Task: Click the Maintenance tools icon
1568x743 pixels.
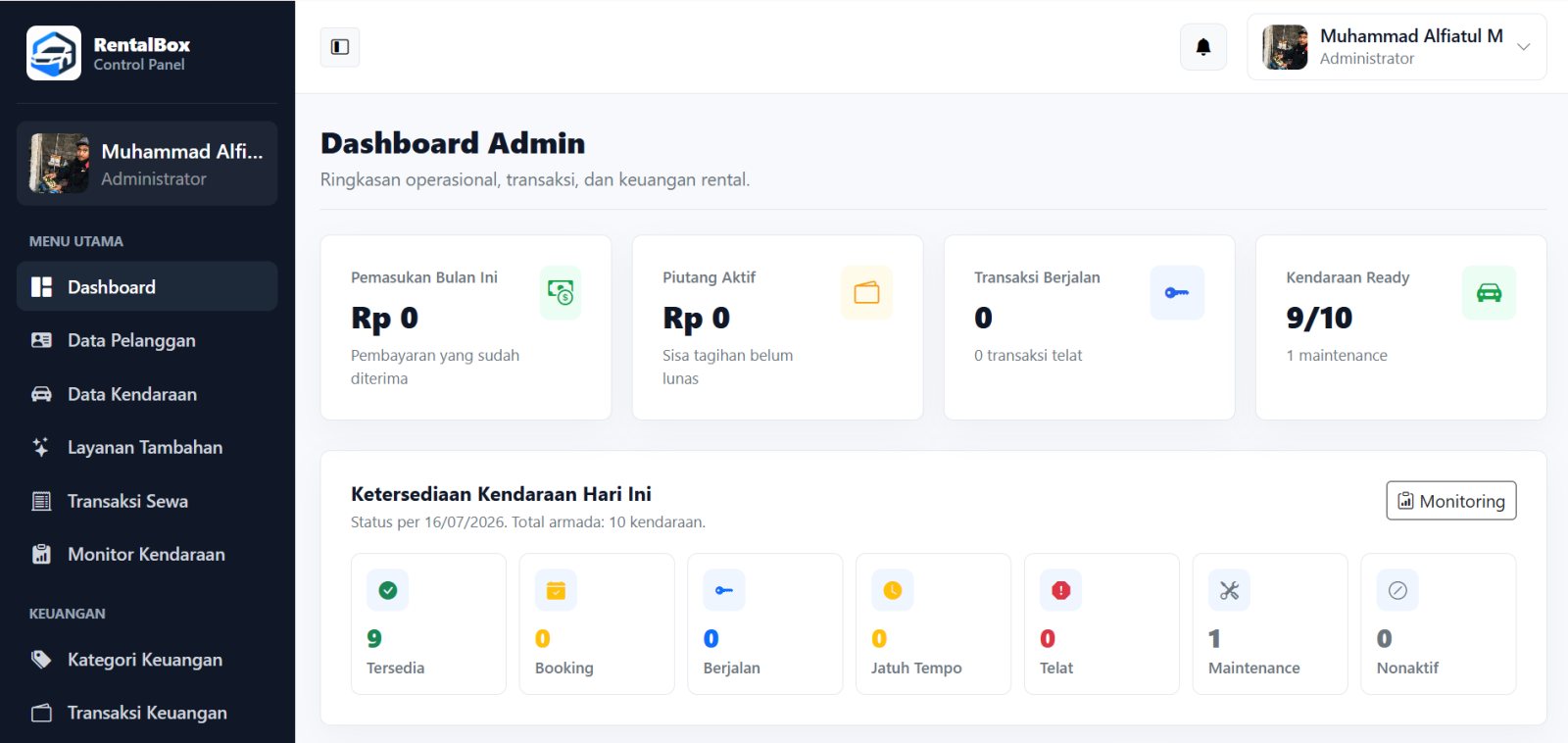Action: point(1229,590)
